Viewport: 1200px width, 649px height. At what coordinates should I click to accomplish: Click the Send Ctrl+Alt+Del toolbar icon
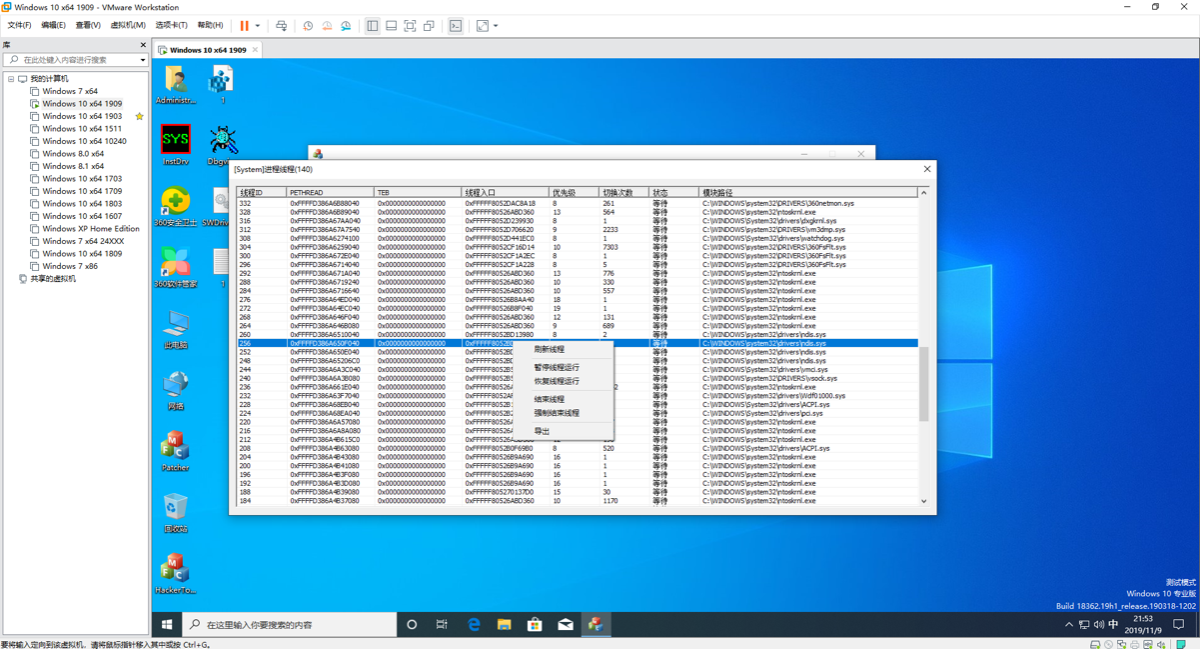point(281,25)
